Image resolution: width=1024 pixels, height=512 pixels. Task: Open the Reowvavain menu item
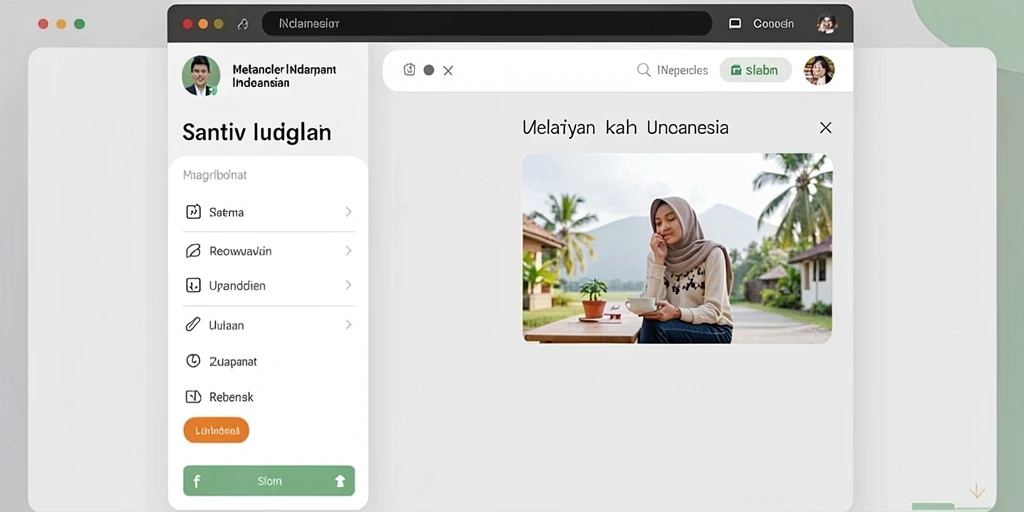(x=268, y=251)
